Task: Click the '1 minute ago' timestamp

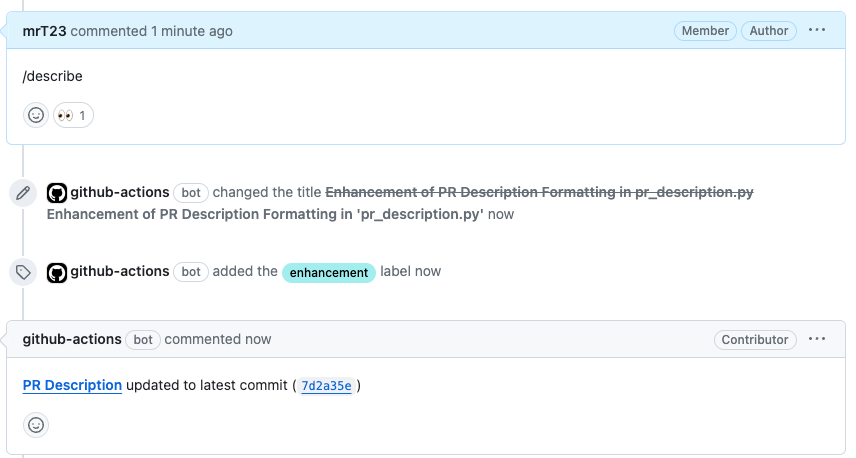Action: [x=192, y=31]
